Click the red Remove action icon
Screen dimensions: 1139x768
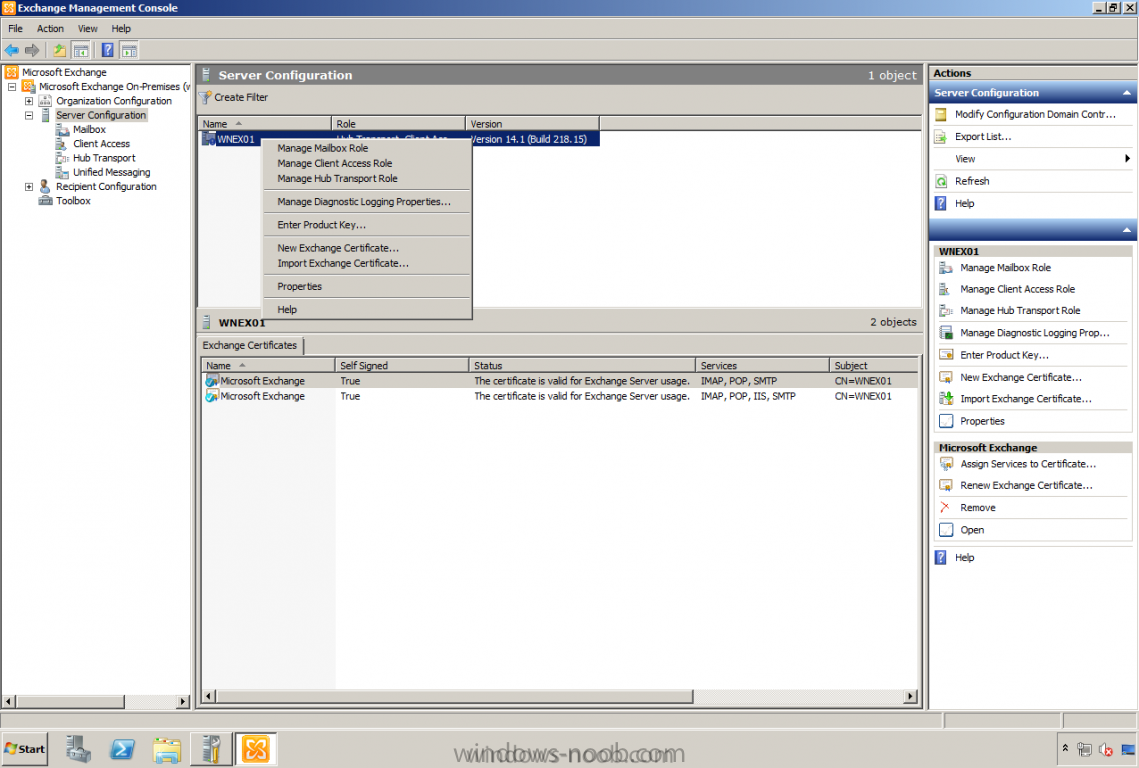tap(945, 507)
